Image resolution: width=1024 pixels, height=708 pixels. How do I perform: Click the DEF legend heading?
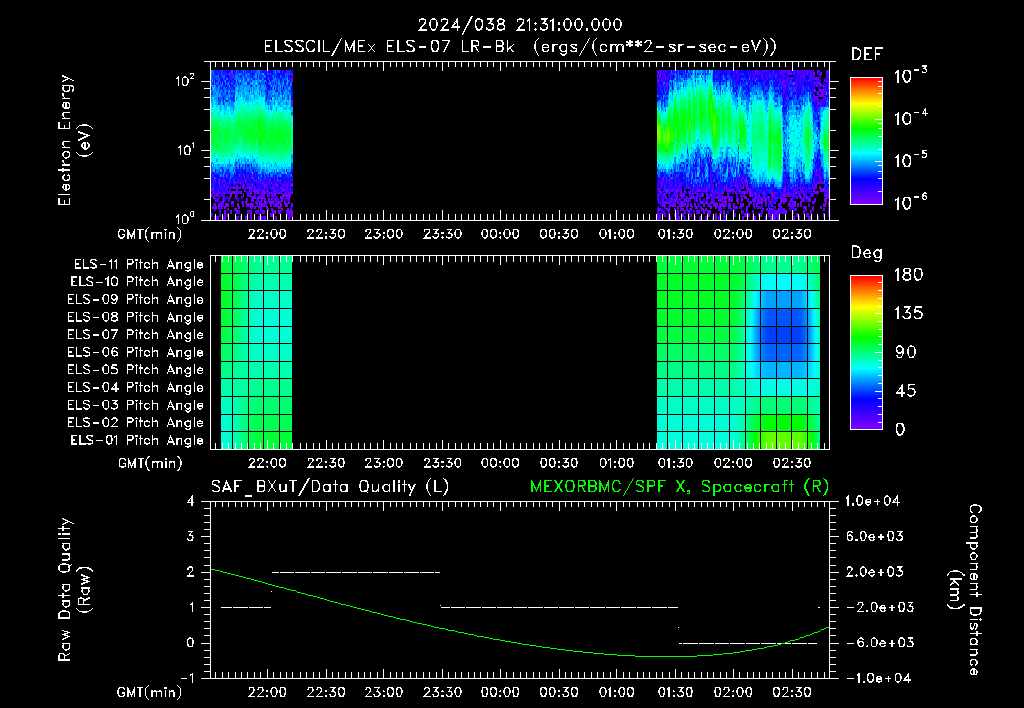coord(867,54)
